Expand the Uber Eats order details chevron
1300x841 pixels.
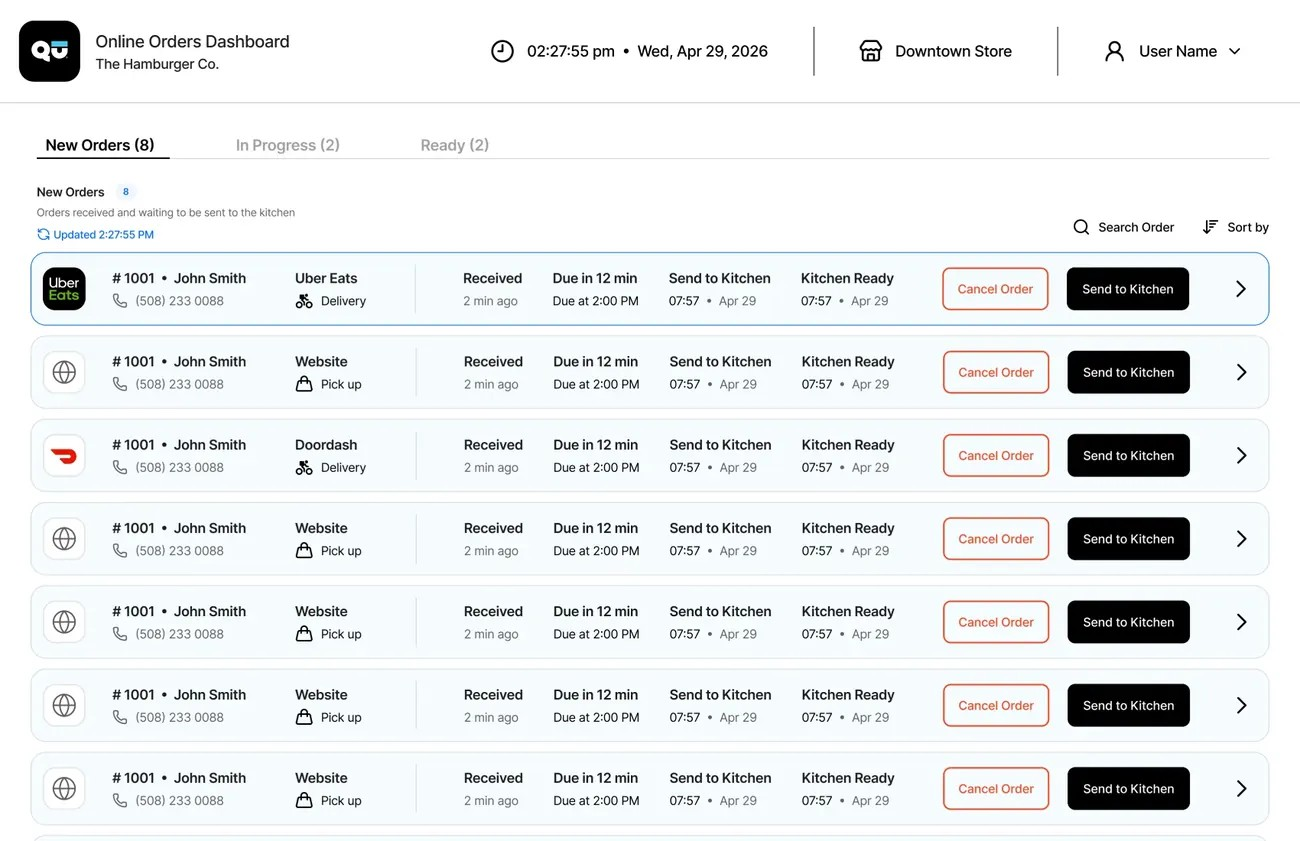pyautogui.click(x=1241, y=289)
